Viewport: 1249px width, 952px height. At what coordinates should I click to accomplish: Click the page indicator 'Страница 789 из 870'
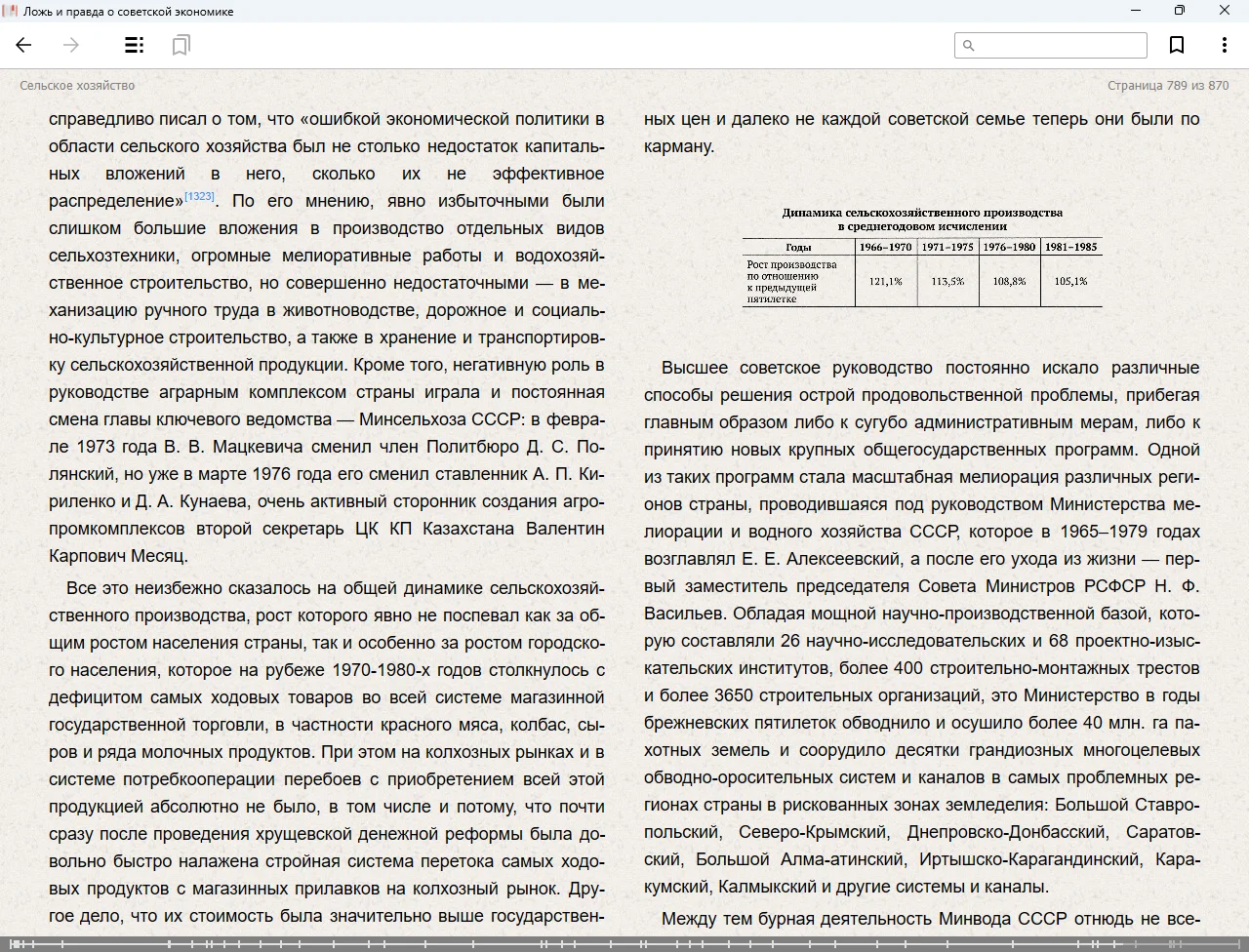pyautogui.click(x=1167, y=86)
